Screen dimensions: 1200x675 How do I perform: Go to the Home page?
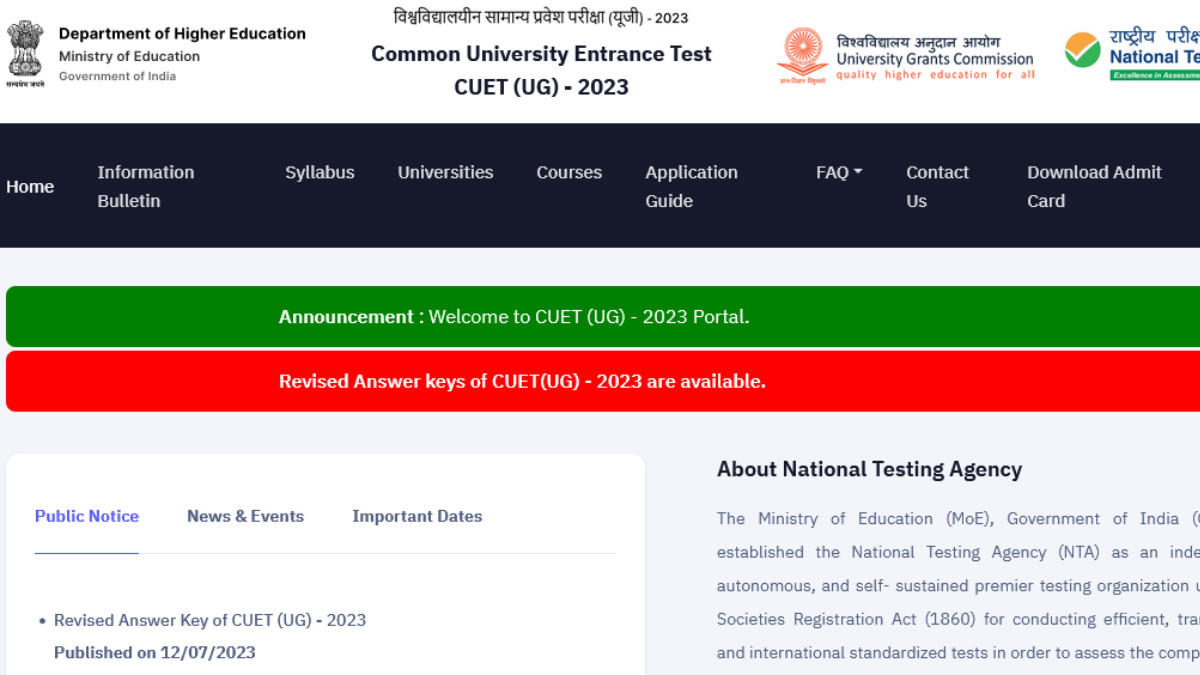point(30,186)
